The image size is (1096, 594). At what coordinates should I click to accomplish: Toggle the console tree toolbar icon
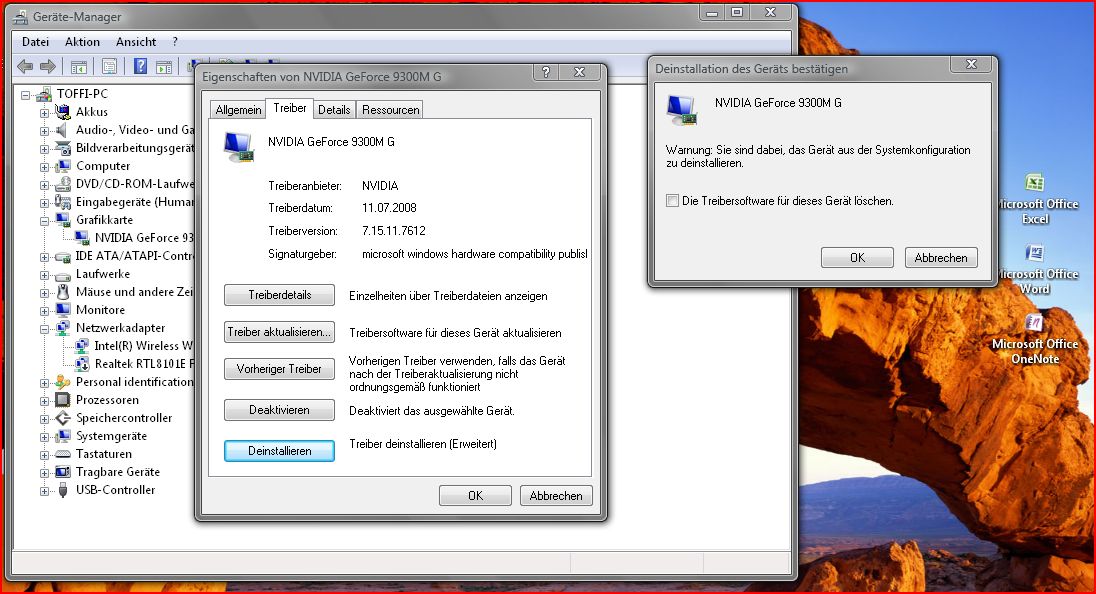(79, 67)
